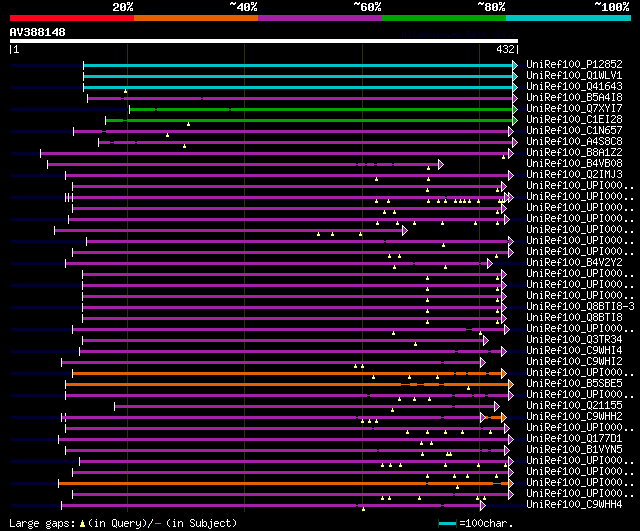Click the 432 end position label
This screenshot has height=531, width=640.
click(x=505, y=49)
